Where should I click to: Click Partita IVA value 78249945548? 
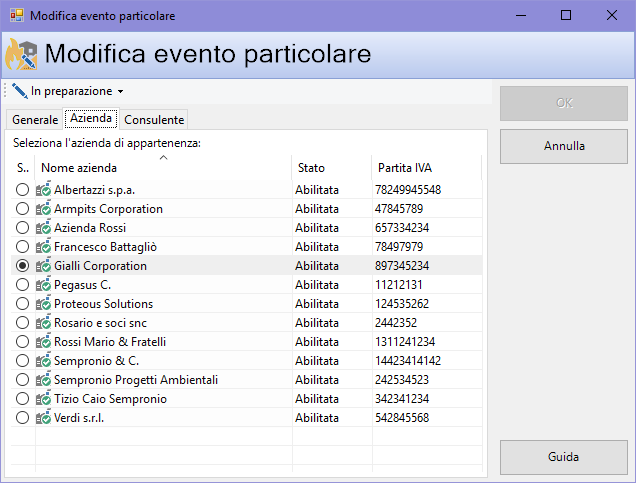(408, 190)
